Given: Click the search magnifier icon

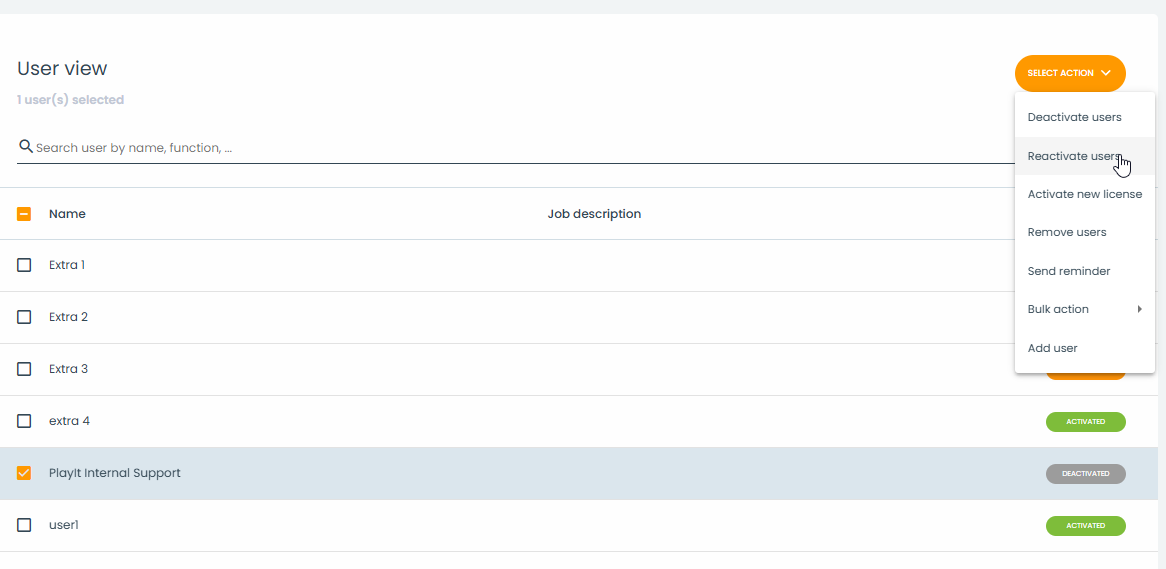Looking at the screenshot, I should 25,147.
